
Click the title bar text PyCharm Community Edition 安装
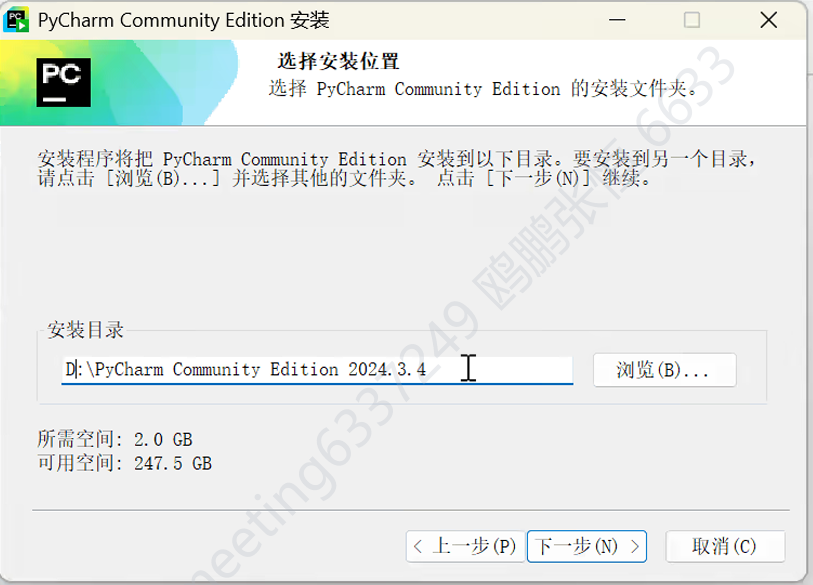(x=184, y=21)
